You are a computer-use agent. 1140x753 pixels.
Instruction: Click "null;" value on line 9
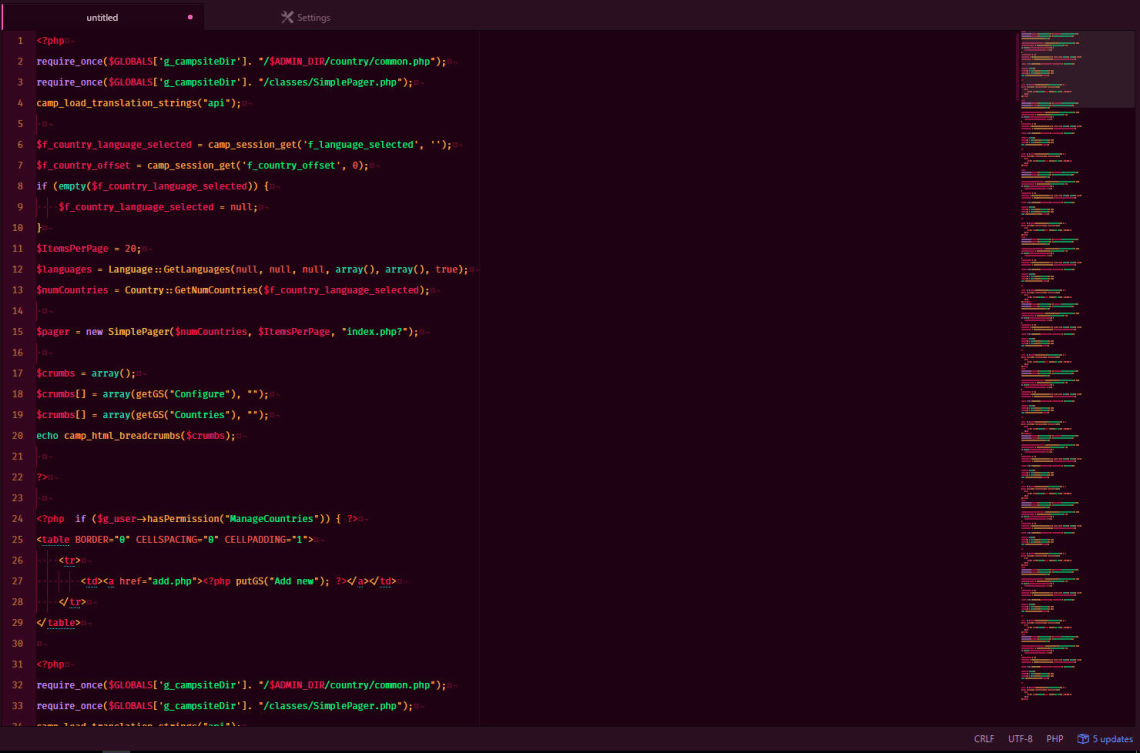click(244, 207)
